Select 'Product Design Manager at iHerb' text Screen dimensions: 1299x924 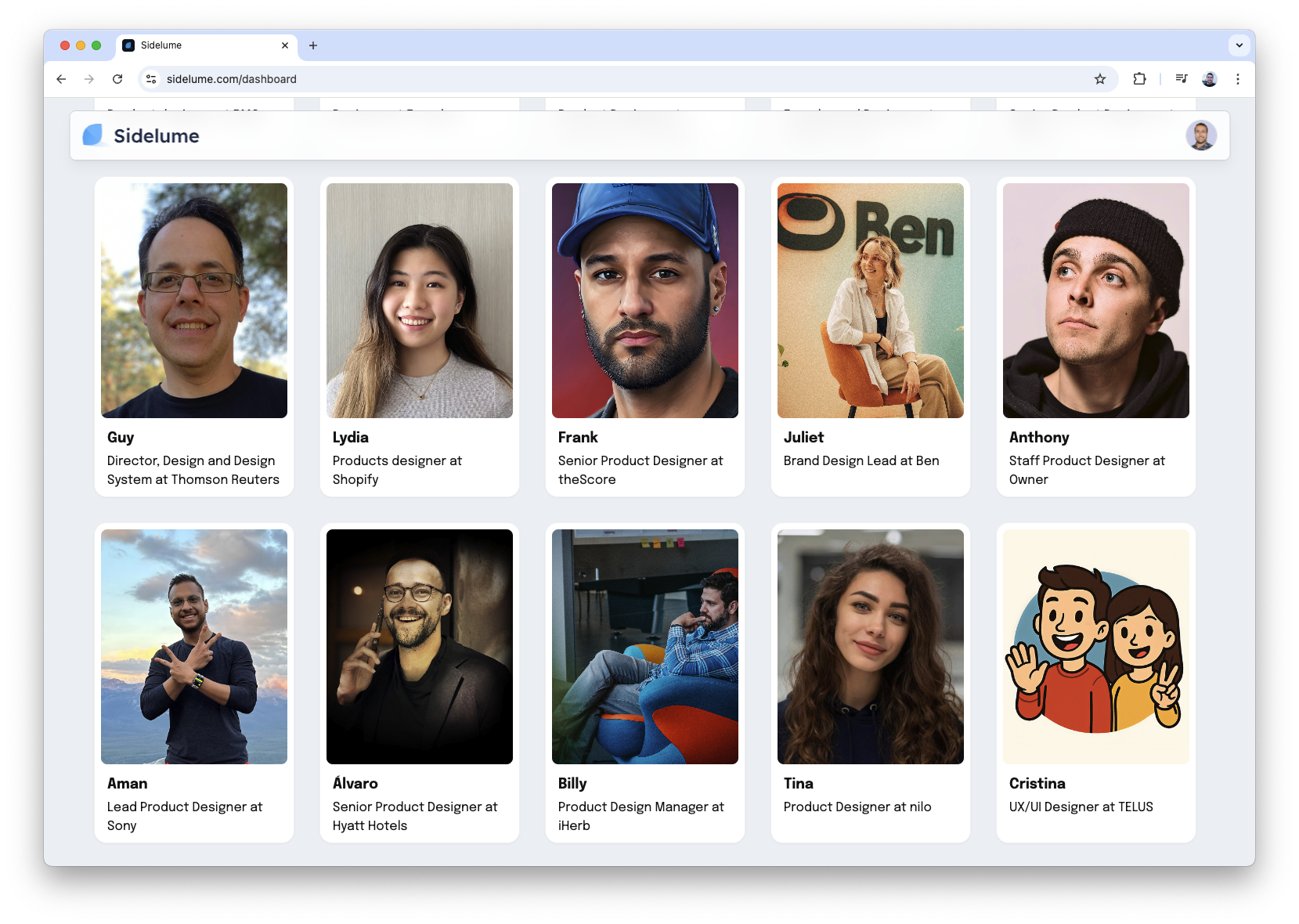pyautogui.click(x=640, y=816)
